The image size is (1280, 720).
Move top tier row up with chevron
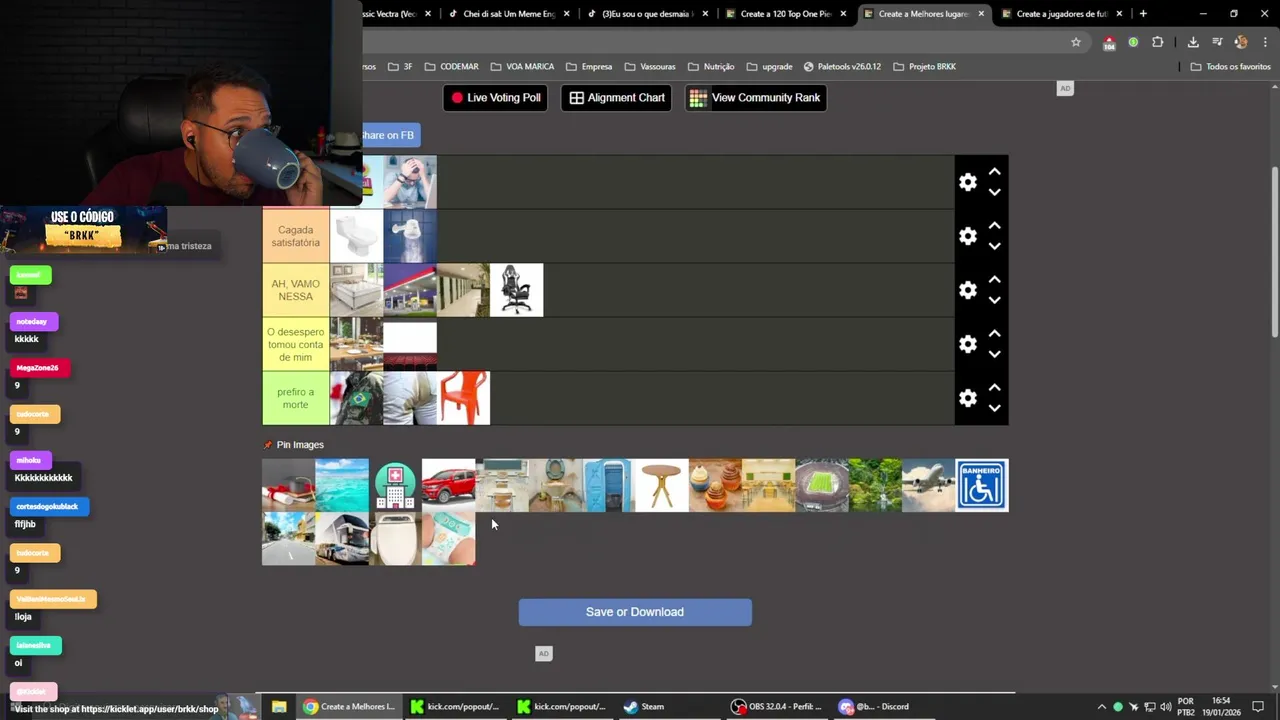click(994, 172)
